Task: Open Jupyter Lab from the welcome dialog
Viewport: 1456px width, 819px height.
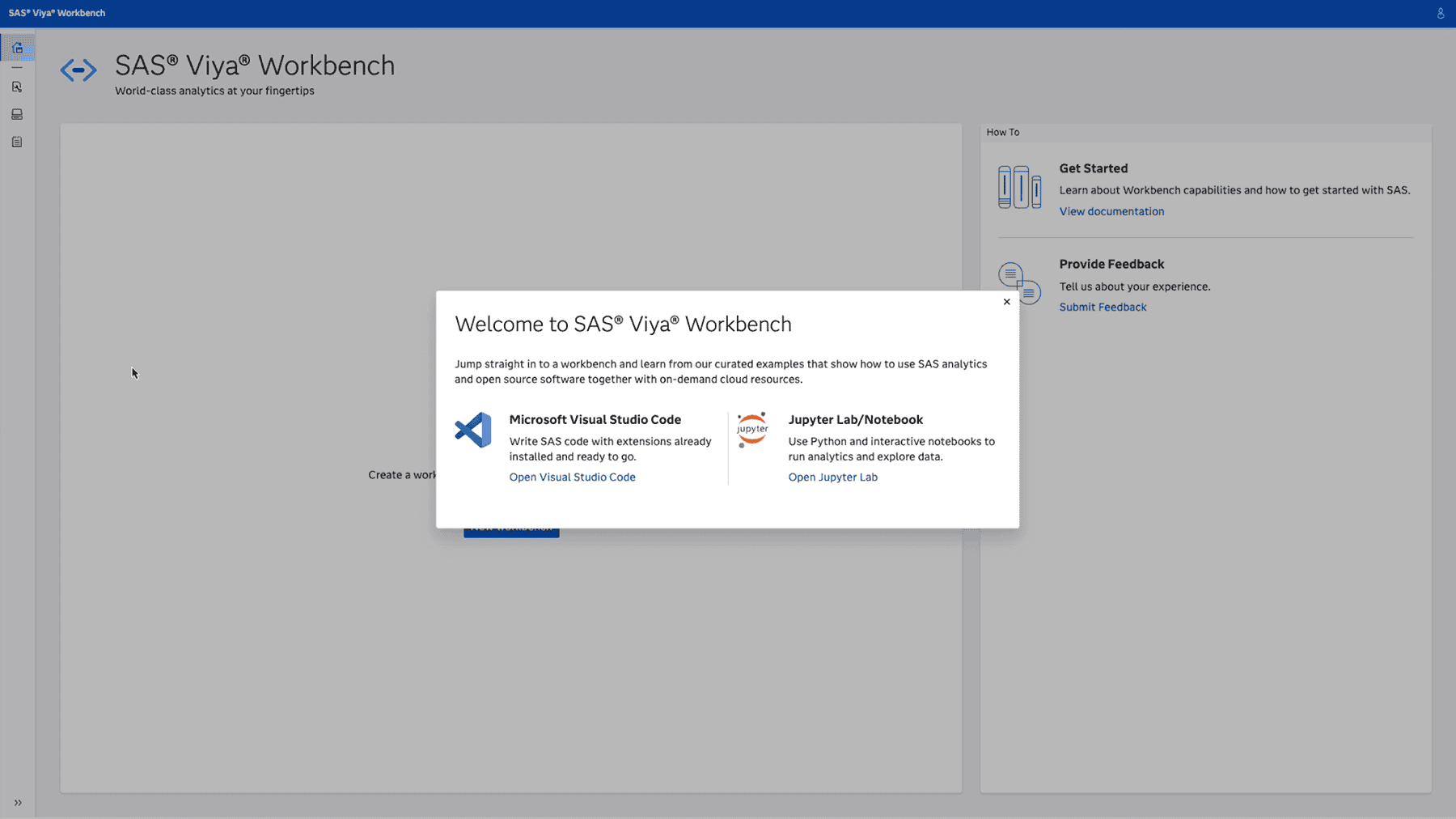Action: tap(833, 477)
